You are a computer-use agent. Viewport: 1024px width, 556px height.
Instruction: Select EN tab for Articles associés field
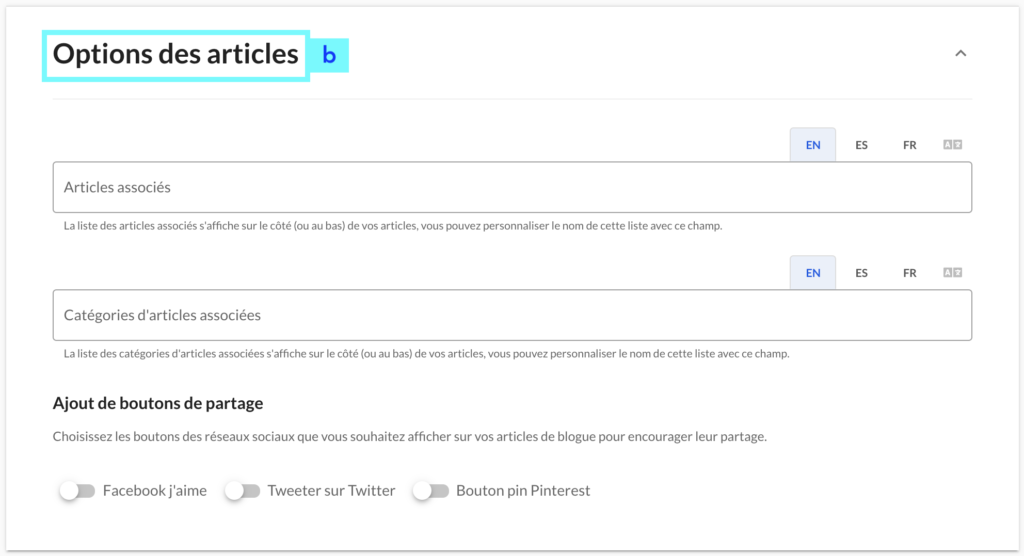click(812, 145)
